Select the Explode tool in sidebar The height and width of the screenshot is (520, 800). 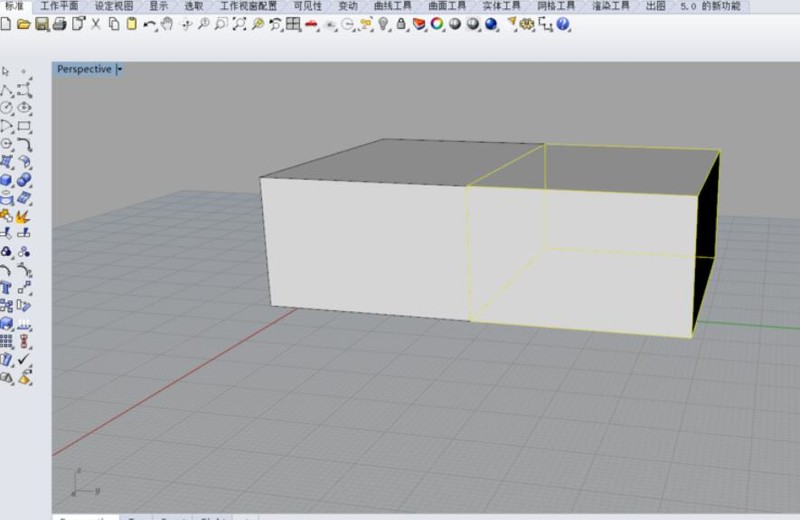click(x=22, y=216)
